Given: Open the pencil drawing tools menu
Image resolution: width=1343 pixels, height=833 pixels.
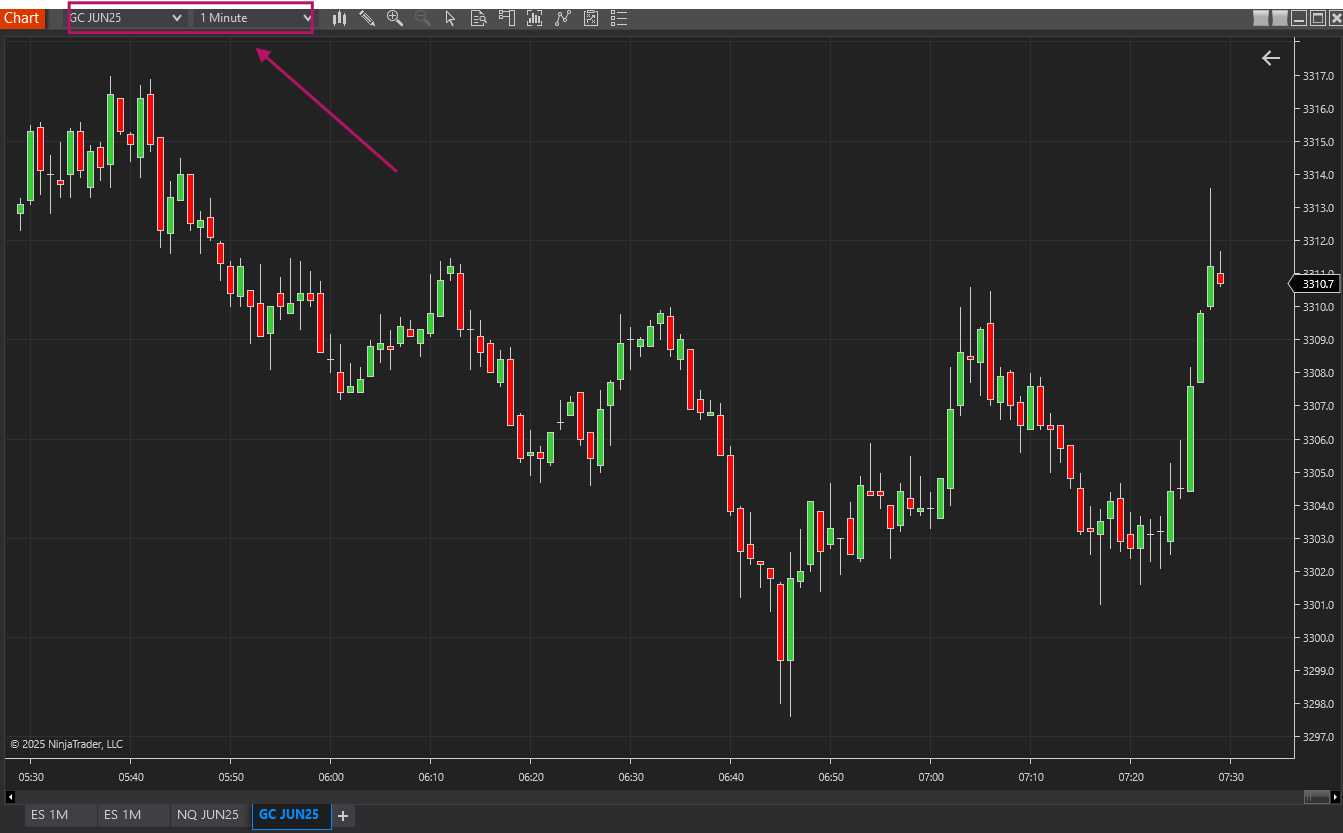Looking at the screenshot, I should (x=367, y=18).
